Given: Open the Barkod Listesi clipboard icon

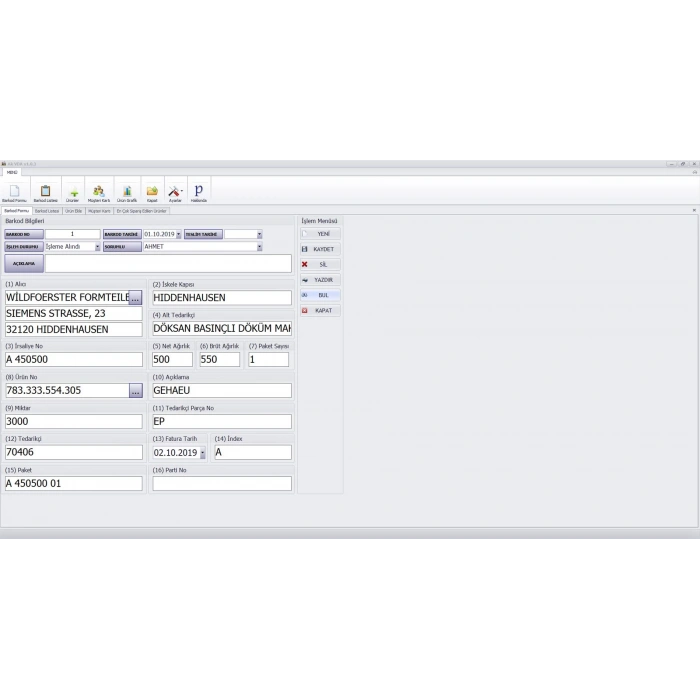Looking at the screenshot, I should (46, 193).
